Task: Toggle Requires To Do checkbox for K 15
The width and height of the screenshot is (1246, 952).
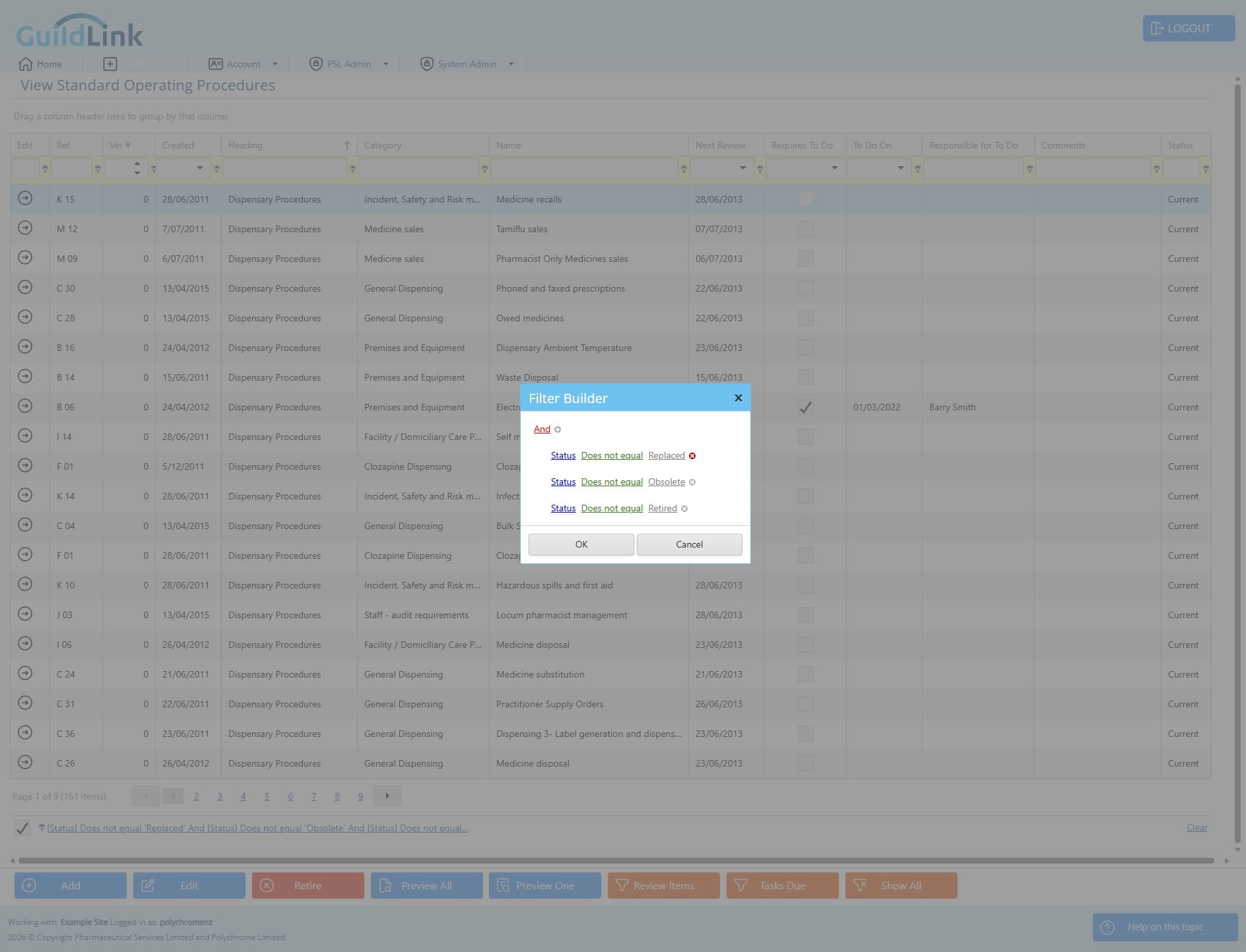Action: pyautogui.click(x=805, y=199)
